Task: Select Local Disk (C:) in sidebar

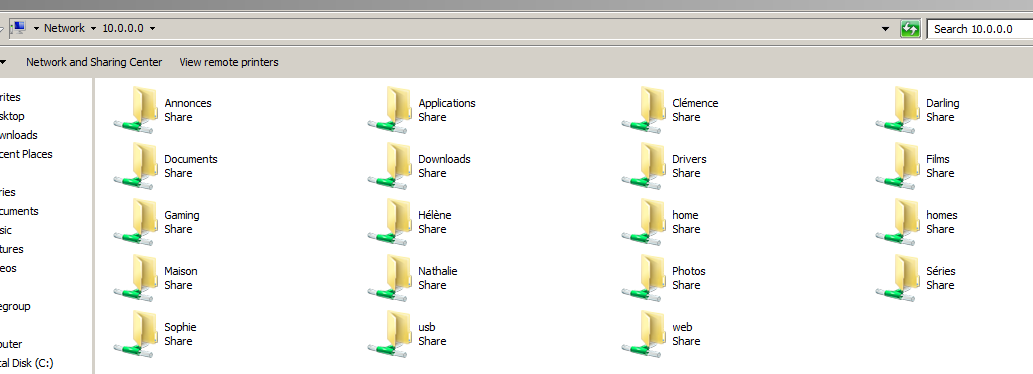Action: pos(26,363)
